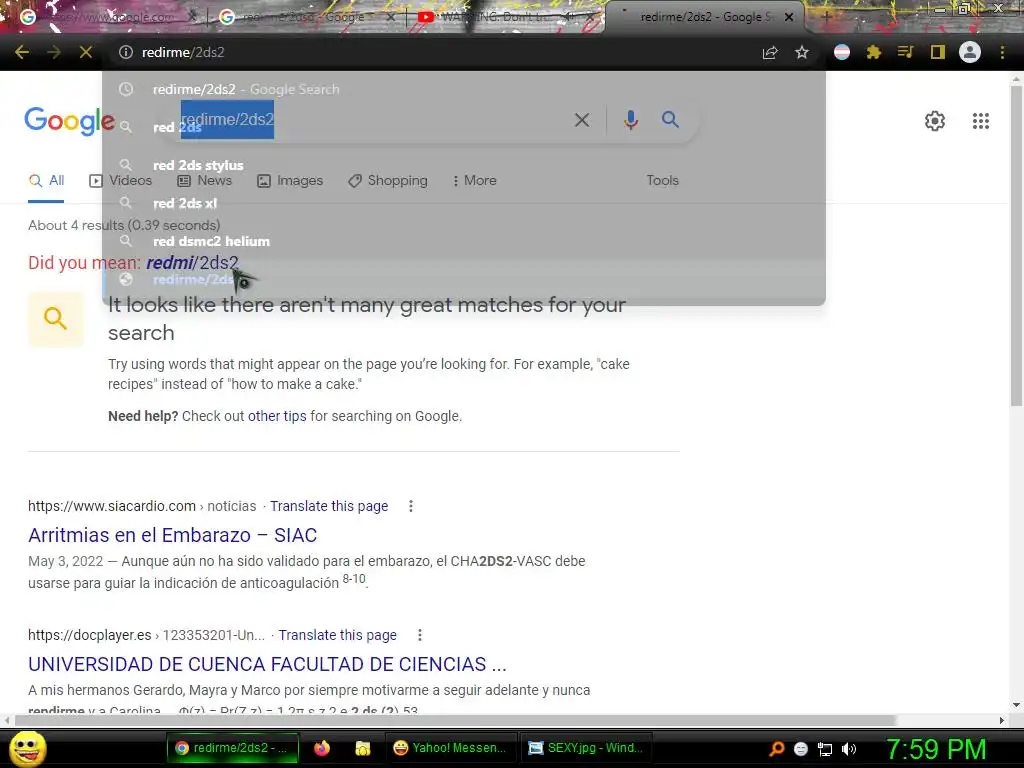This screenshot has width=1024, height=768.
Task: Switch to Shopping results tab
Action: [x=388, y=181]
